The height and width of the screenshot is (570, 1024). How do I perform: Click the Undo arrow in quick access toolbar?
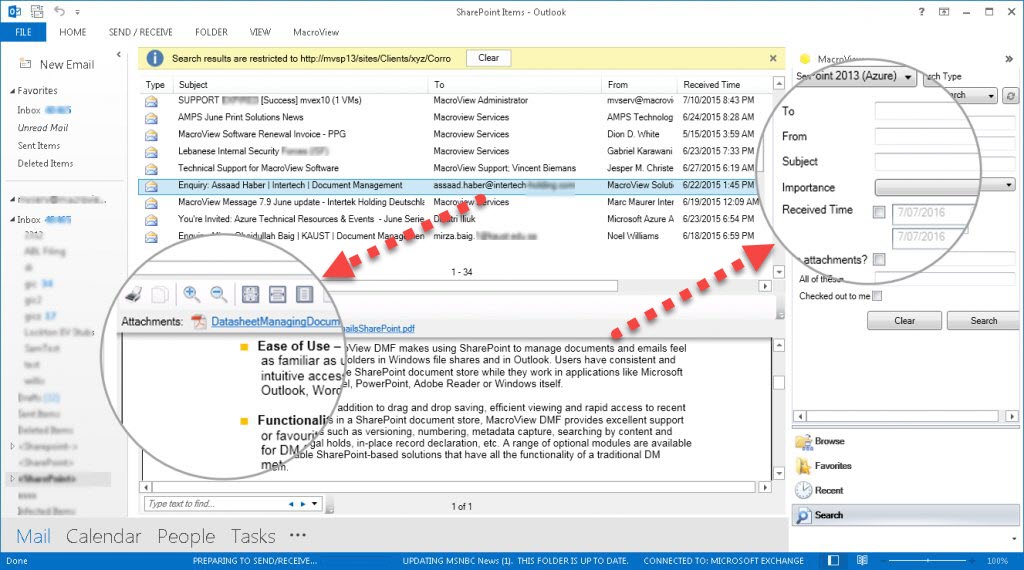click(60, 12)
